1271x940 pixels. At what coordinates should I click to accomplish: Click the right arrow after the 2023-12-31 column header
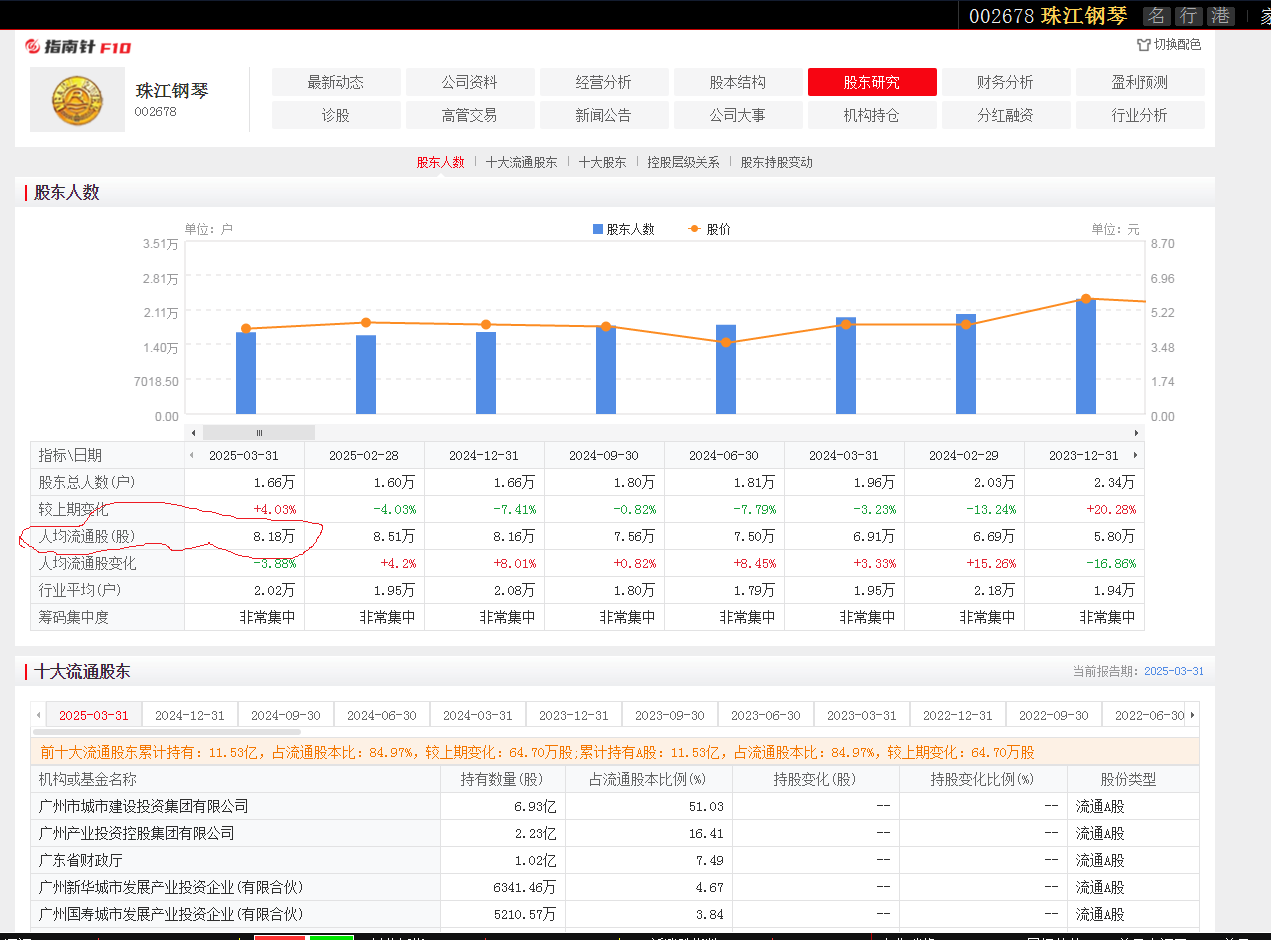[x=1134, y=455]
